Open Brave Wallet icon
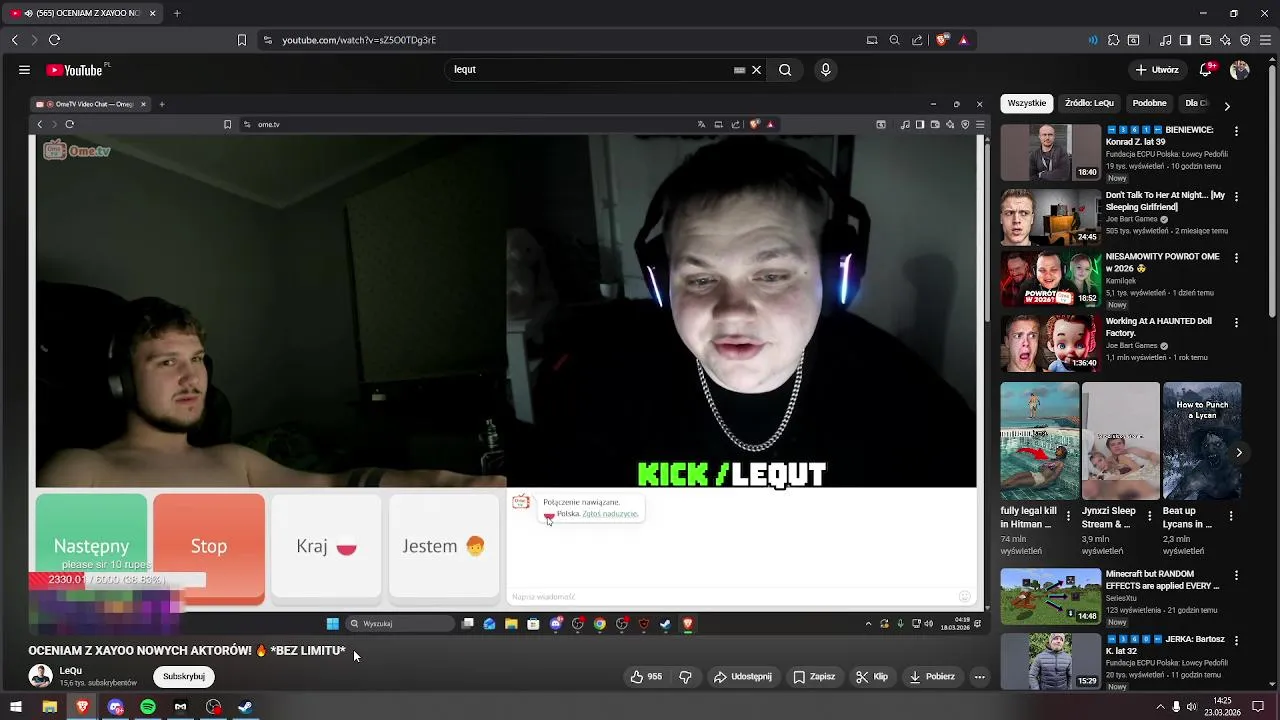1280x720 pixels. tap(1205, 40)
